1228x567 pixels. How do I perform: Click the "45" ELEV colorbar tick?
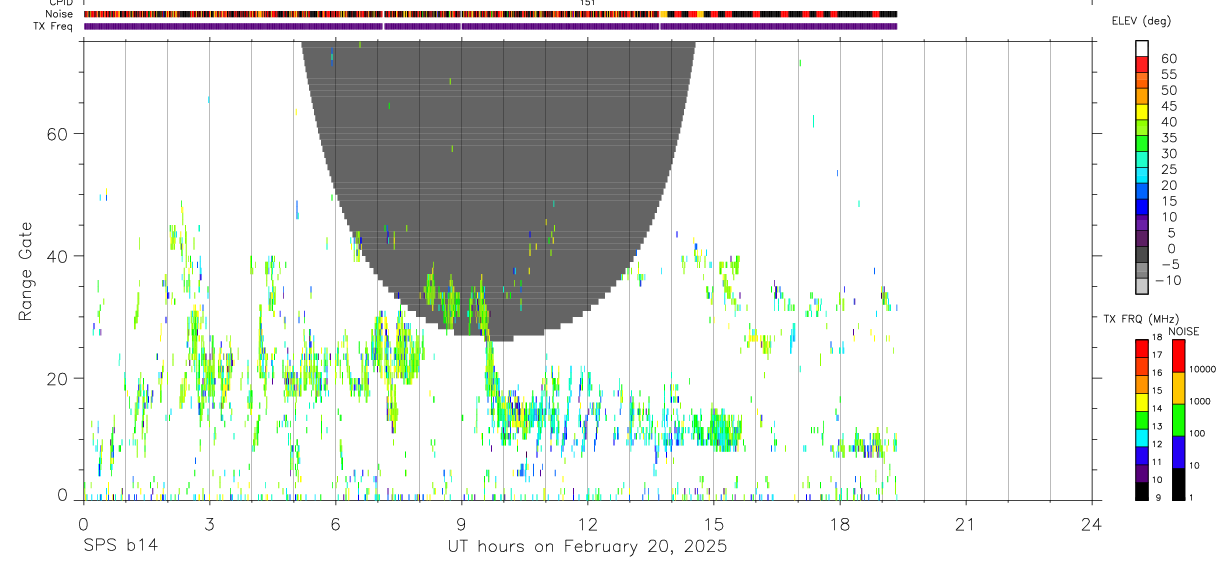click(1169, 106)
